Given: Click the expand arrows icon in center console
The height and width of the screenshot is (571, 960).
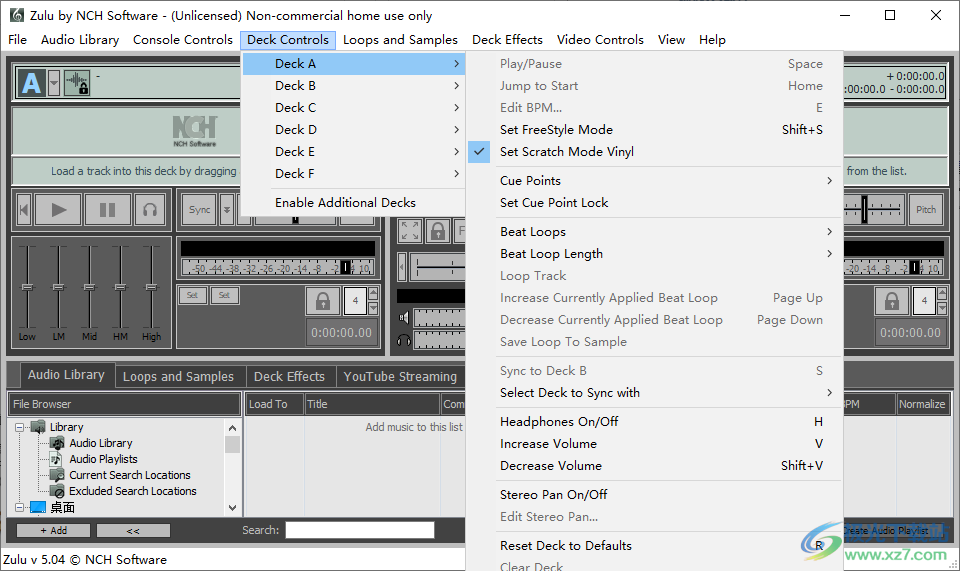Looking at the screenshot, I should (x=410, y=231).
